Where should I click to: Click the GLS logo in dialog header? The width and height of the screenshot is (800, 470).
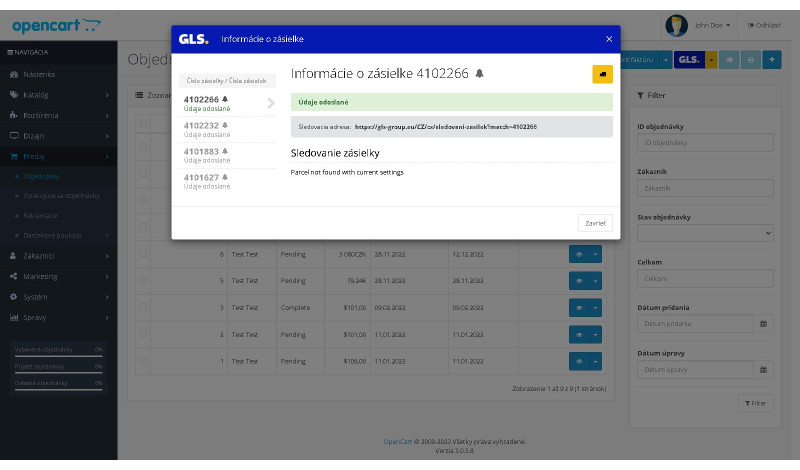click(x=193, y=39)
